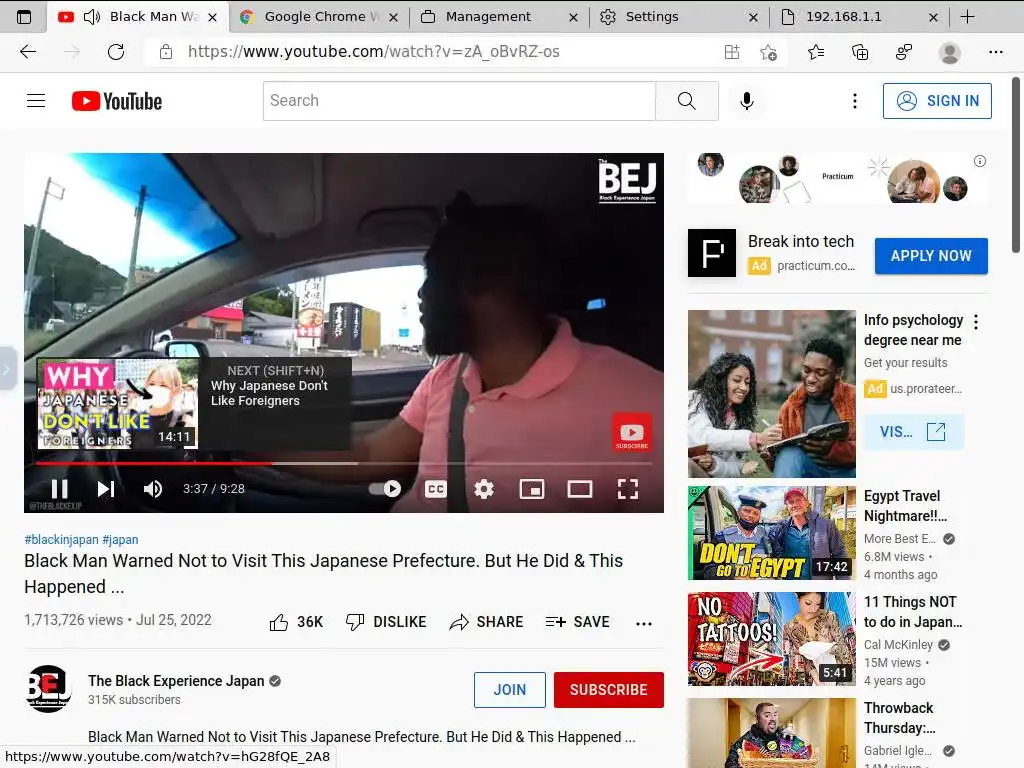The width and height of the screenshot is (1024, 768).
Task: Open the psychology degree ad three-dot menu
Action: (x=976, y=321)
